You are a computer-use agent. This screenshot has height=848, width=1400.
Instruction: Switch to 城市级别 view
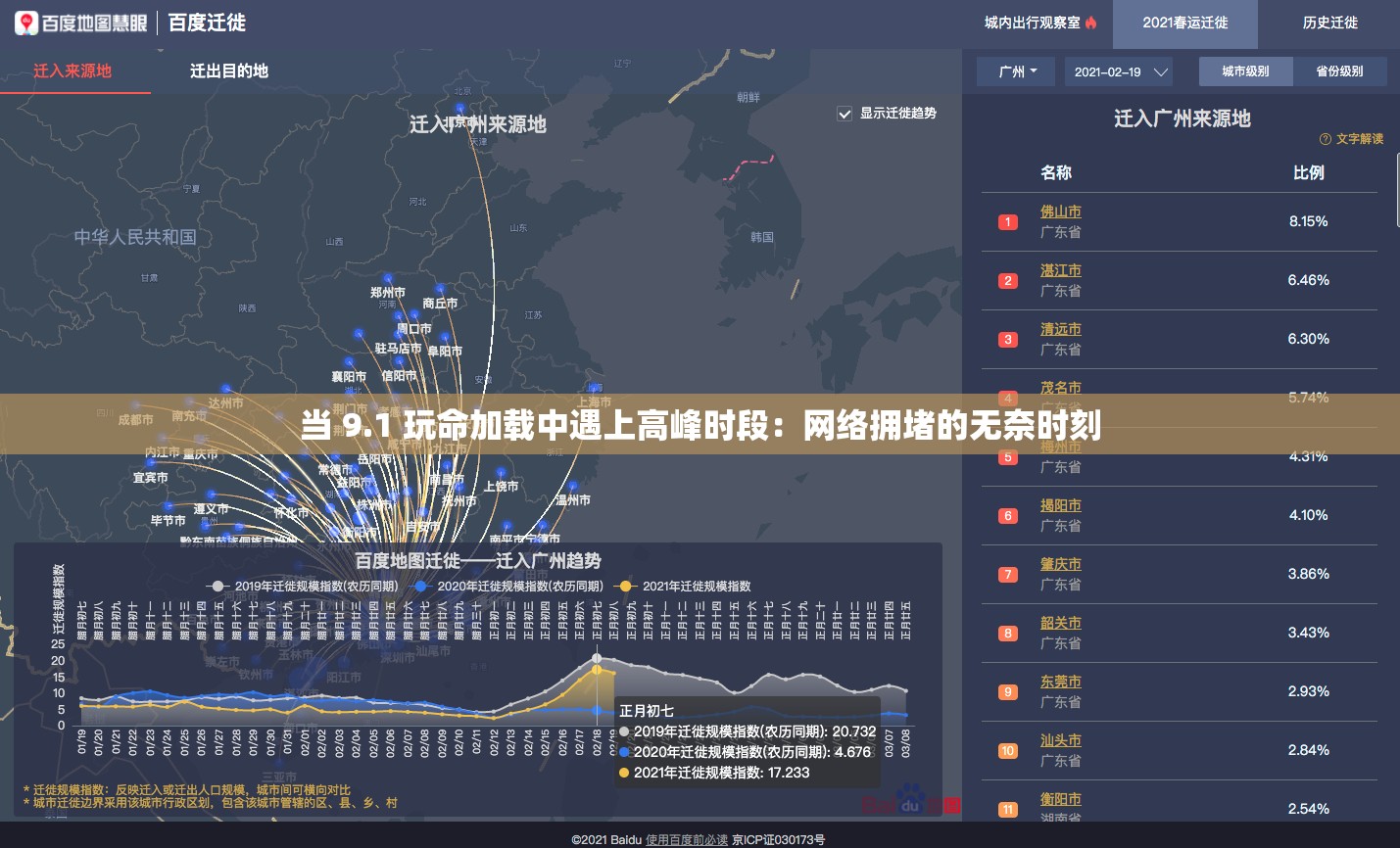point(1245,71)
